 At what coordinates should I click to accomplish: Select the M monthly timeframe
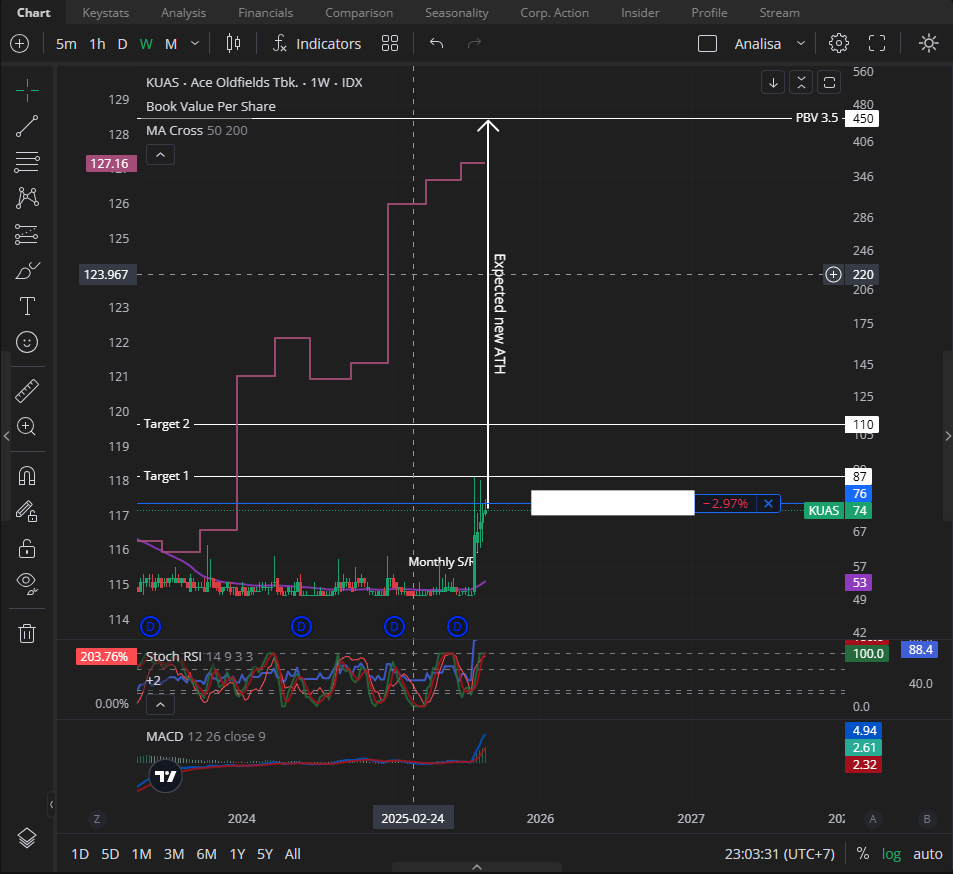pos(171,44)
